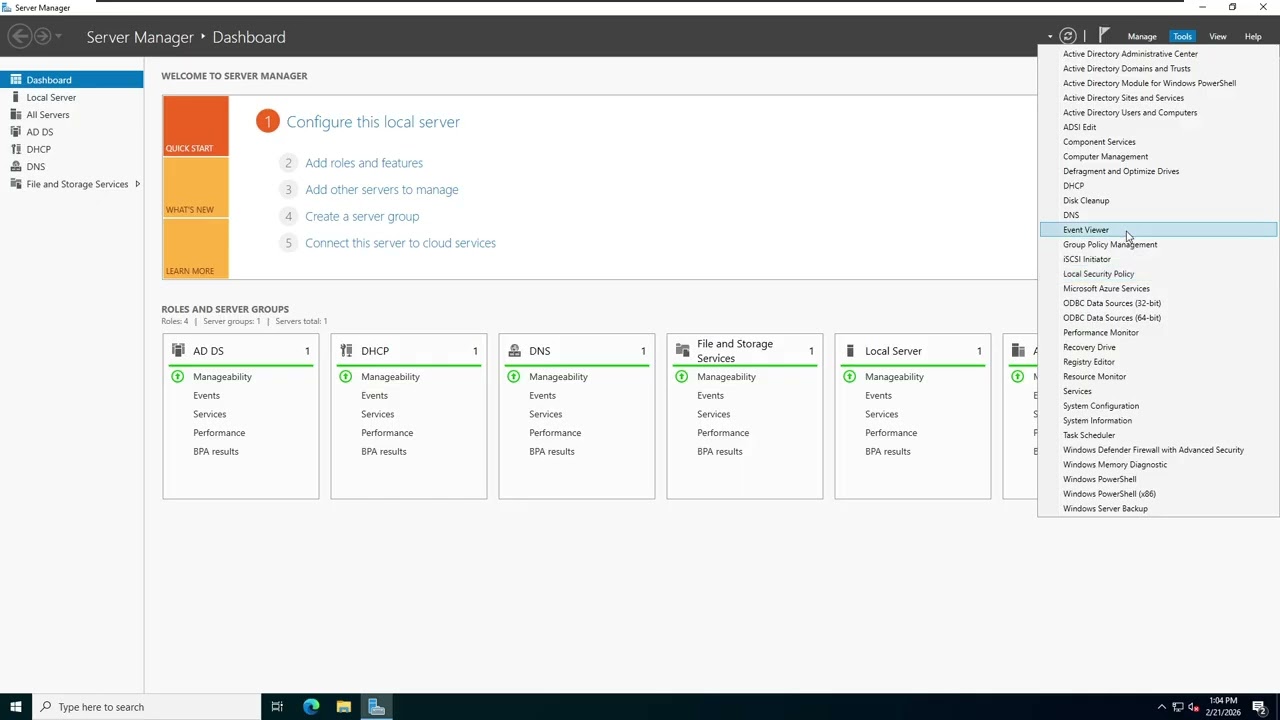Open Services in DHCP tile
The image size is (1280, 720).
click(x=378, y=414)
